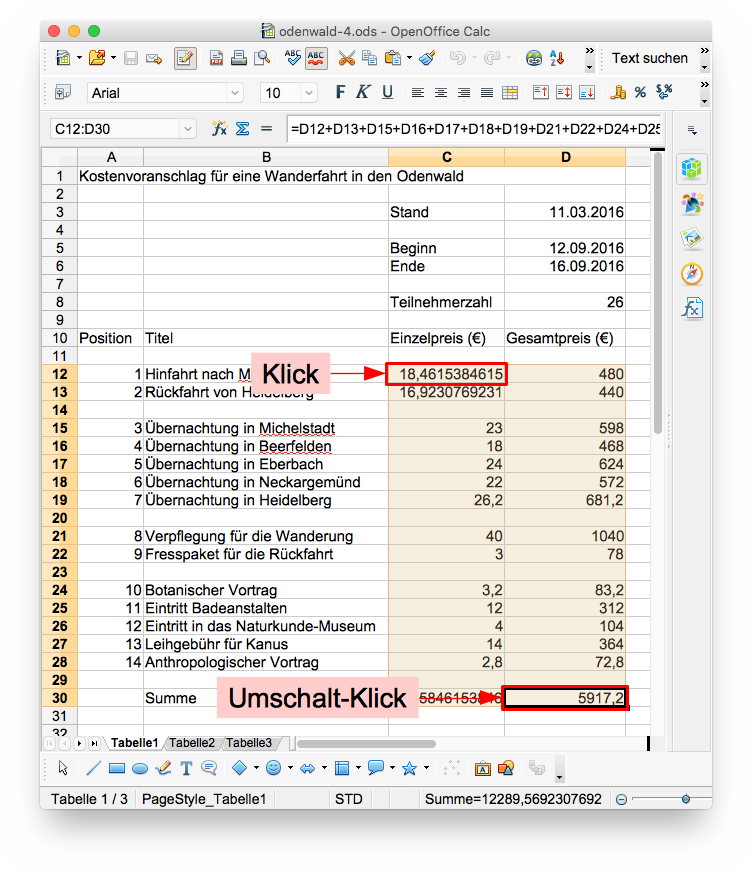The height and width of the screenshot is (869, 752).
Task: Click the horizontal scrollbar thumb
Action: click(x=366, y=743)
